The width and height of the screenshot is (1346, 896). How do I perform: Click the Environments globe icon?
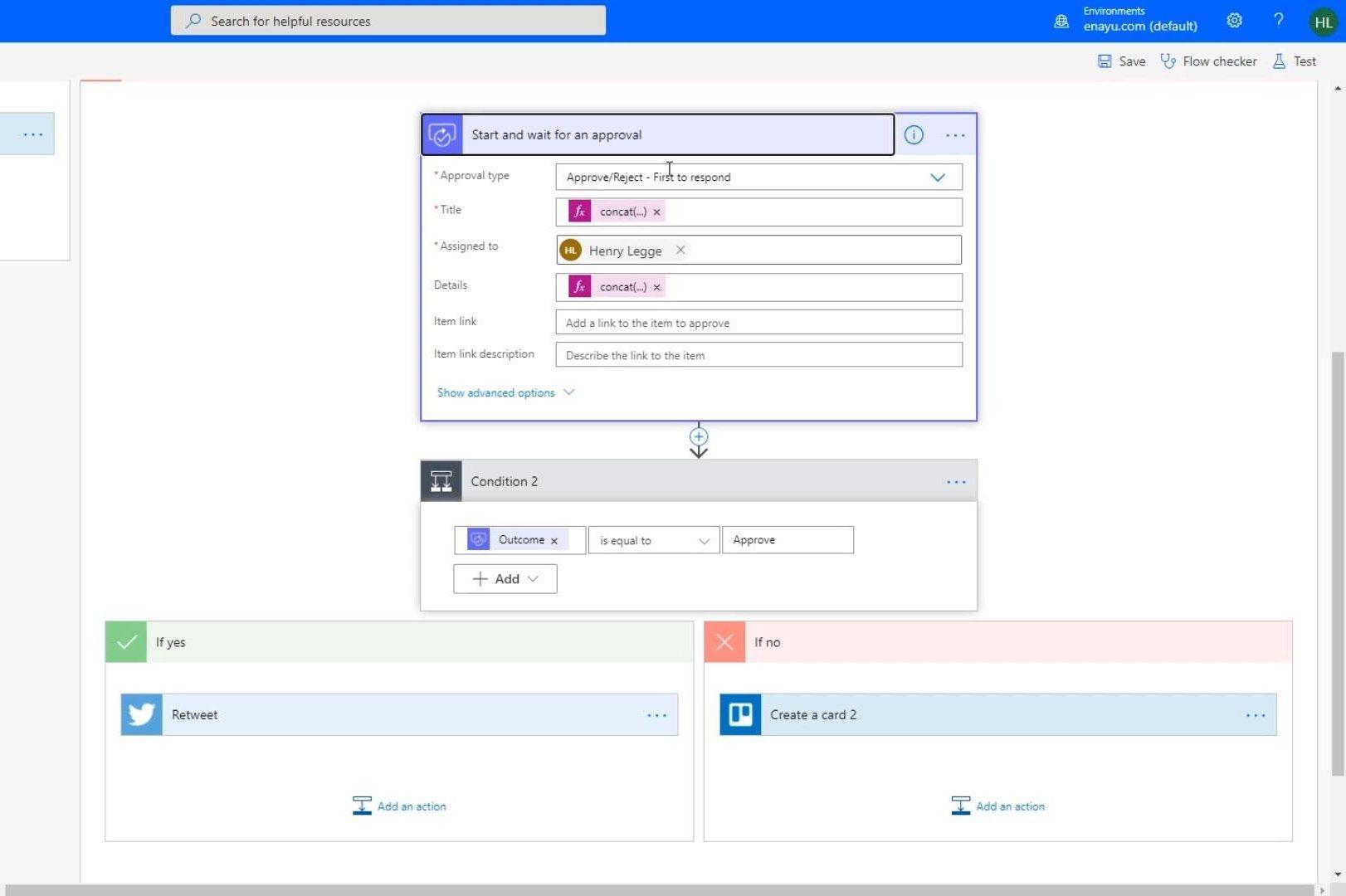tap(1061, 22)
